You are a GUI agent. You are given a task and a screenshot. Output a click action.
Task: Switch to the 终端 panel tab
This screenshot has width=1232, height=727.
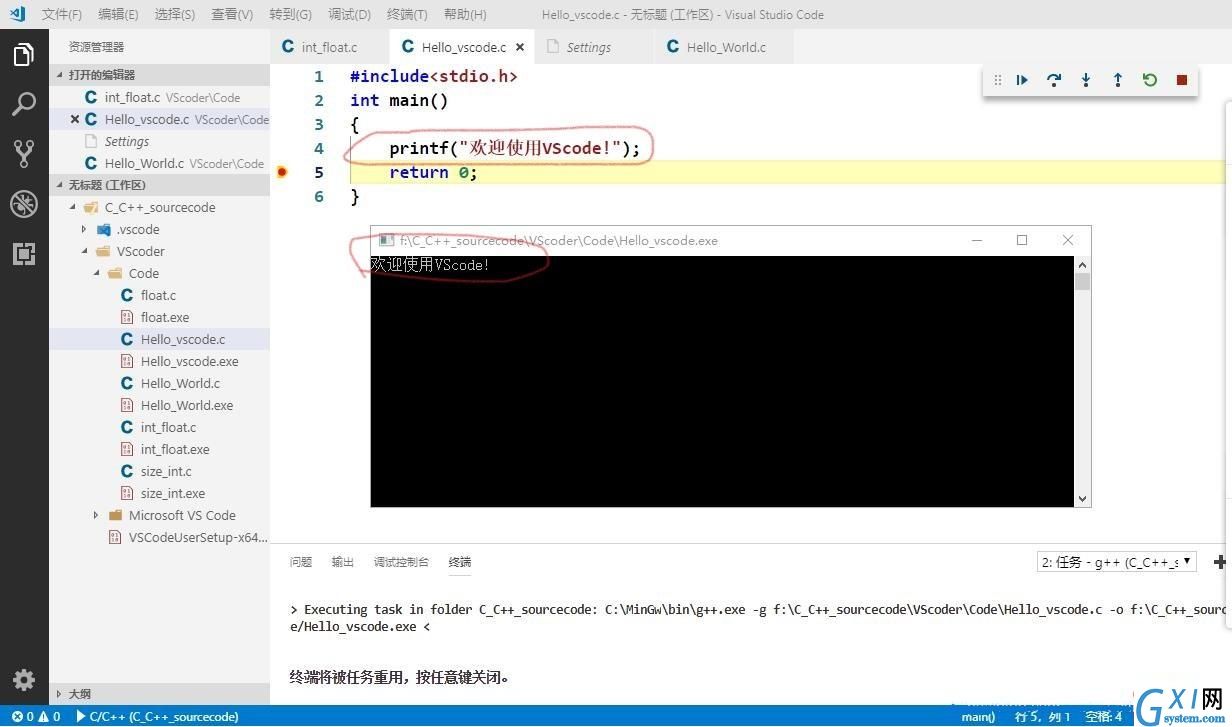point(460,562)
